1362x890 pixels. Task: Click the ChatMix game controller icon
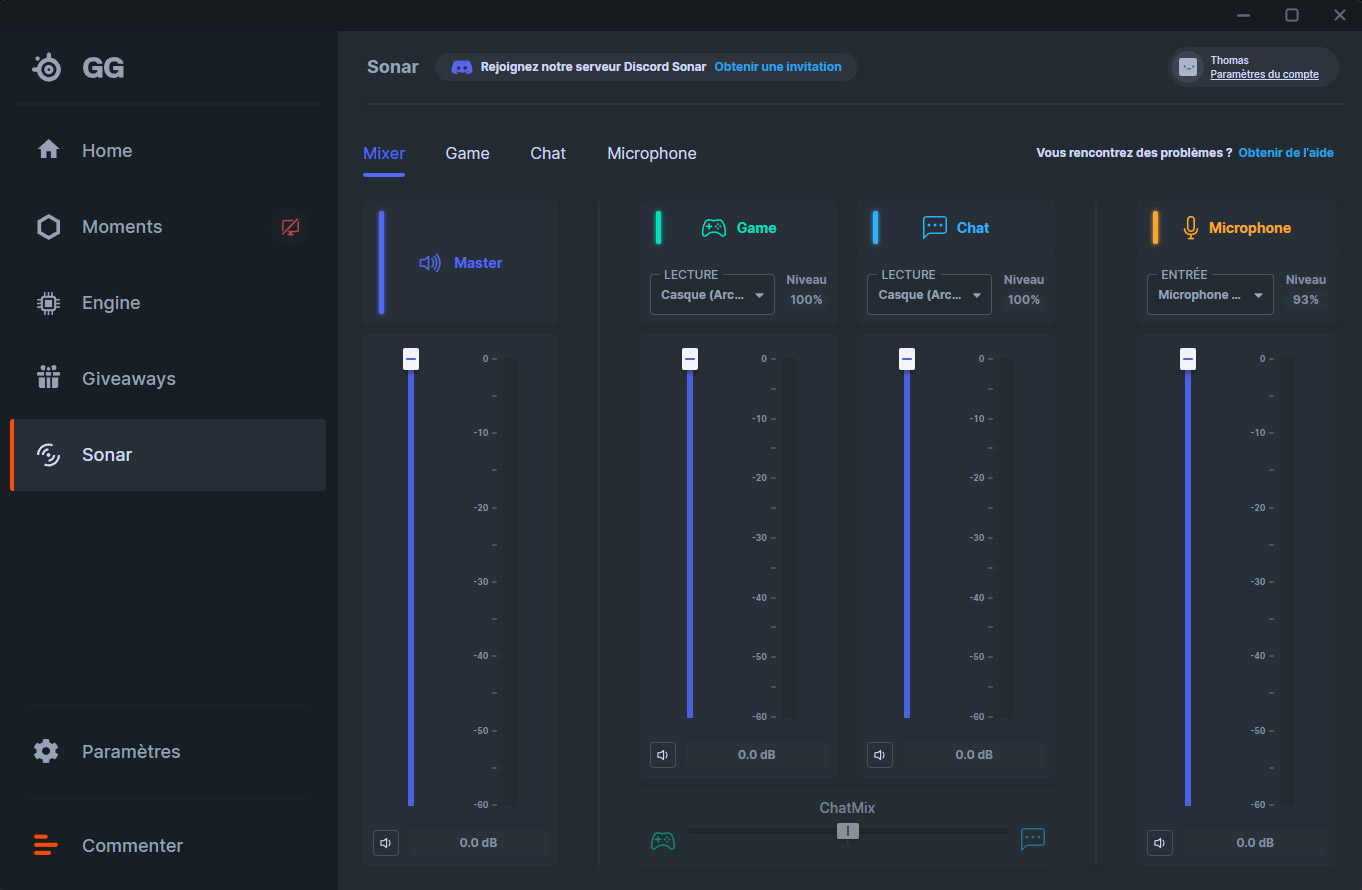[x=663, y=840]
